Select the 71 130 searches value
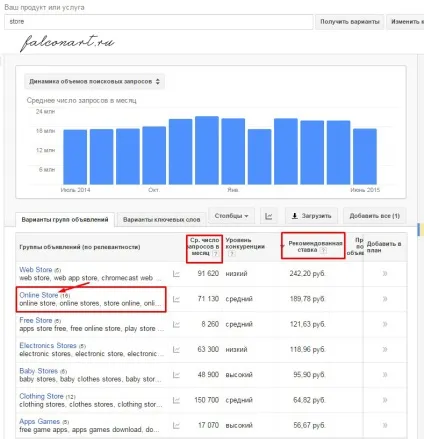This screenshot has height=439, width=424. point(208,299)
